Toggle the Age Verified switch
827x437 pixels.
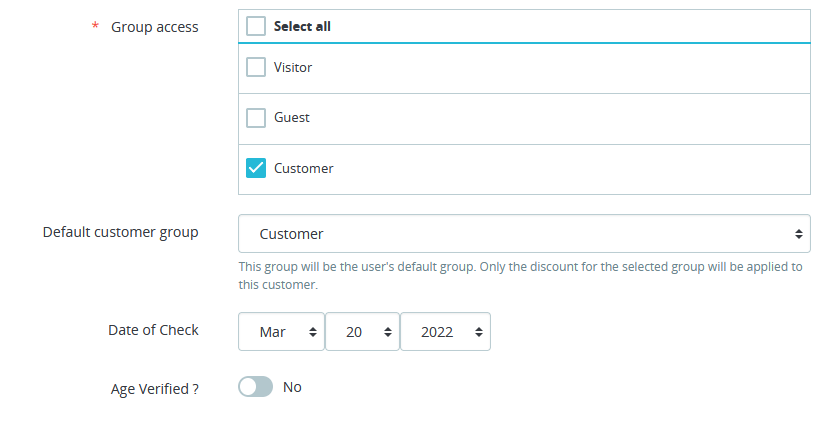(255, 387)
